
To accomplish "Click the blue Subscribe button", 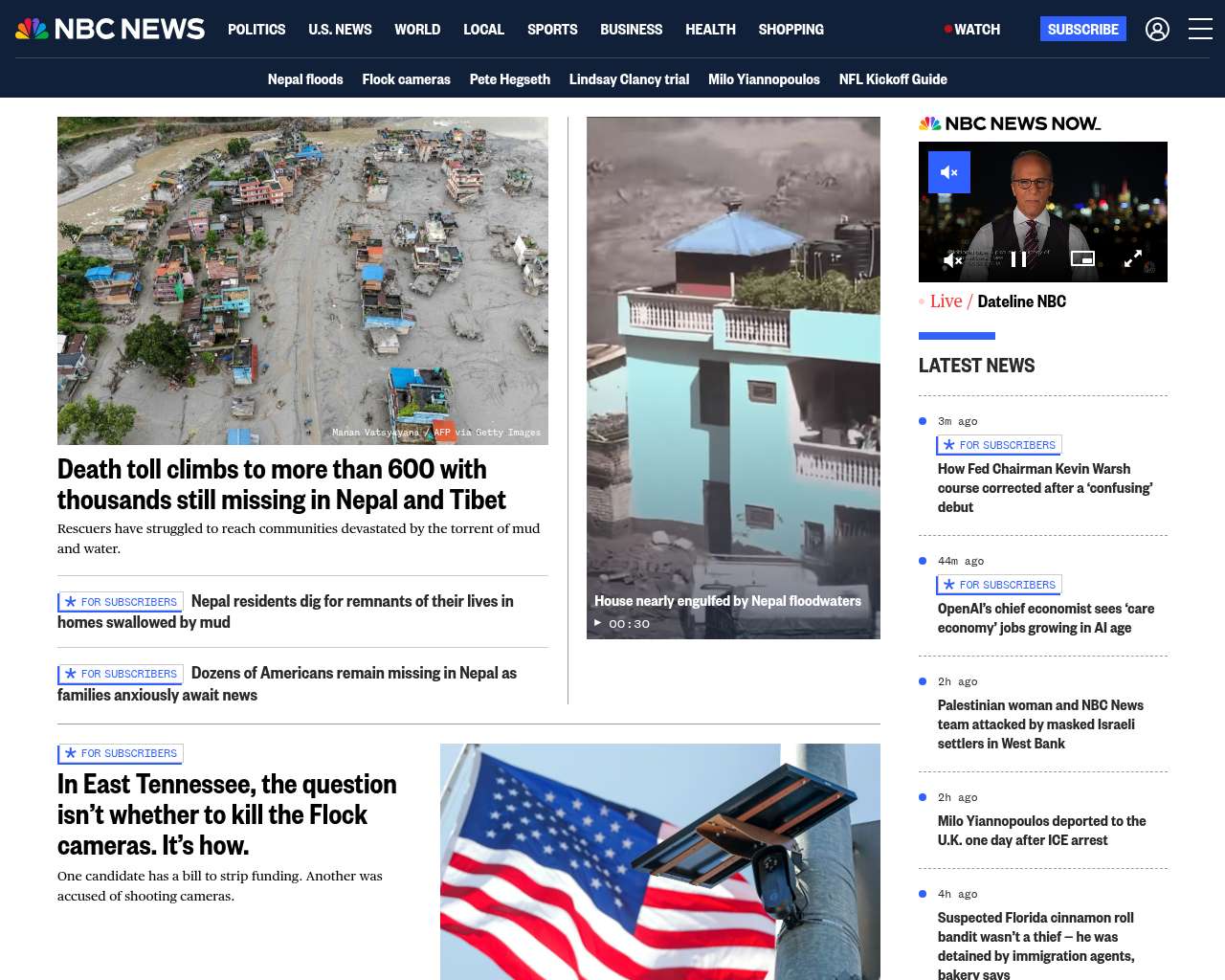I will pos(1082,29).
